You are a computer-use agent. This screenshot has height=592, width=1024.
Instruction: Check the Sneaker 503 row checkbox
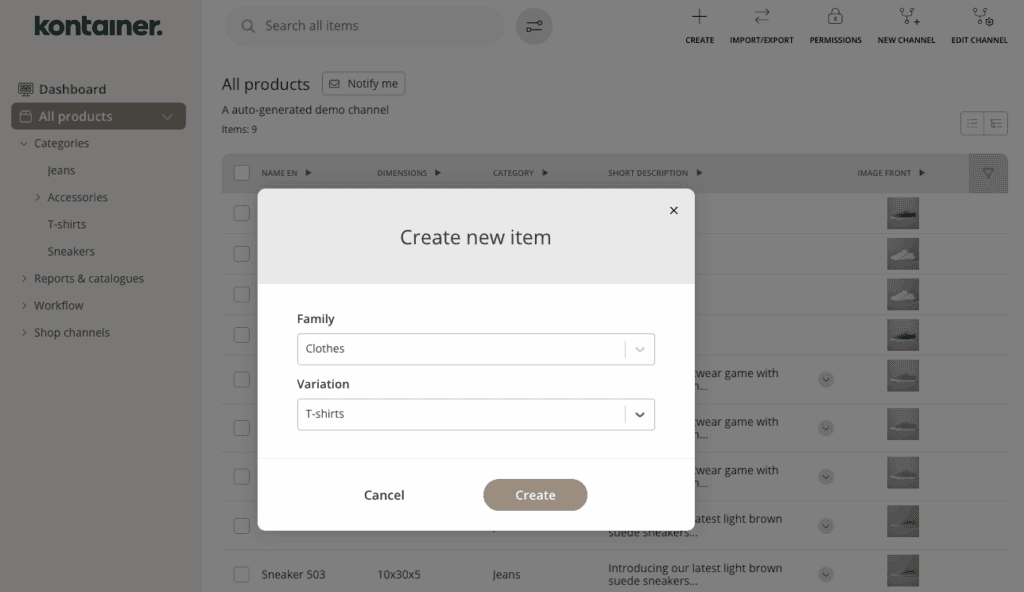[242, 574]
